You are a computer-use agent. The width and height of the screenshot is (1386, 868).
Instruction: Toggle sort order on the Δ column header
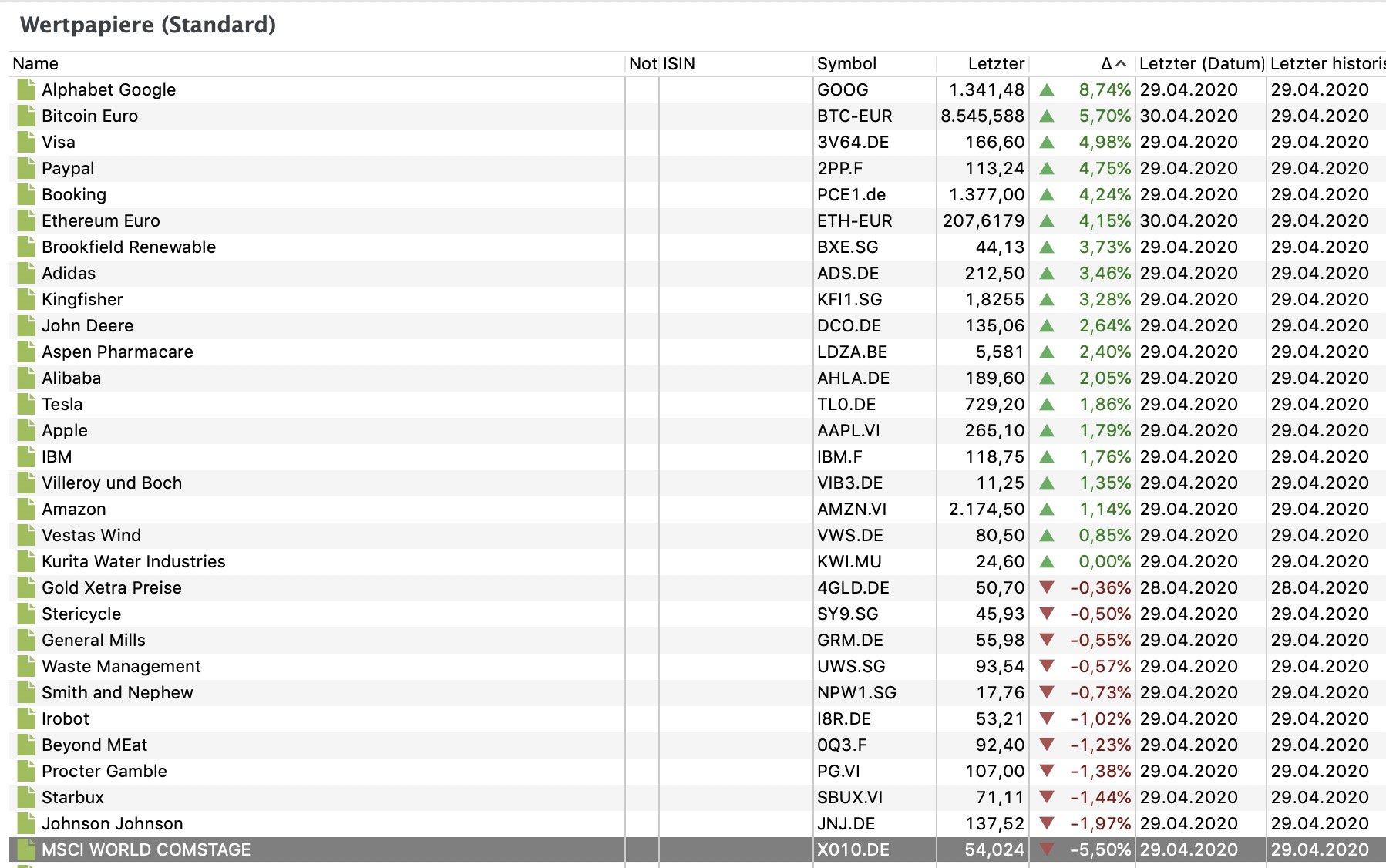(1082, 64)
